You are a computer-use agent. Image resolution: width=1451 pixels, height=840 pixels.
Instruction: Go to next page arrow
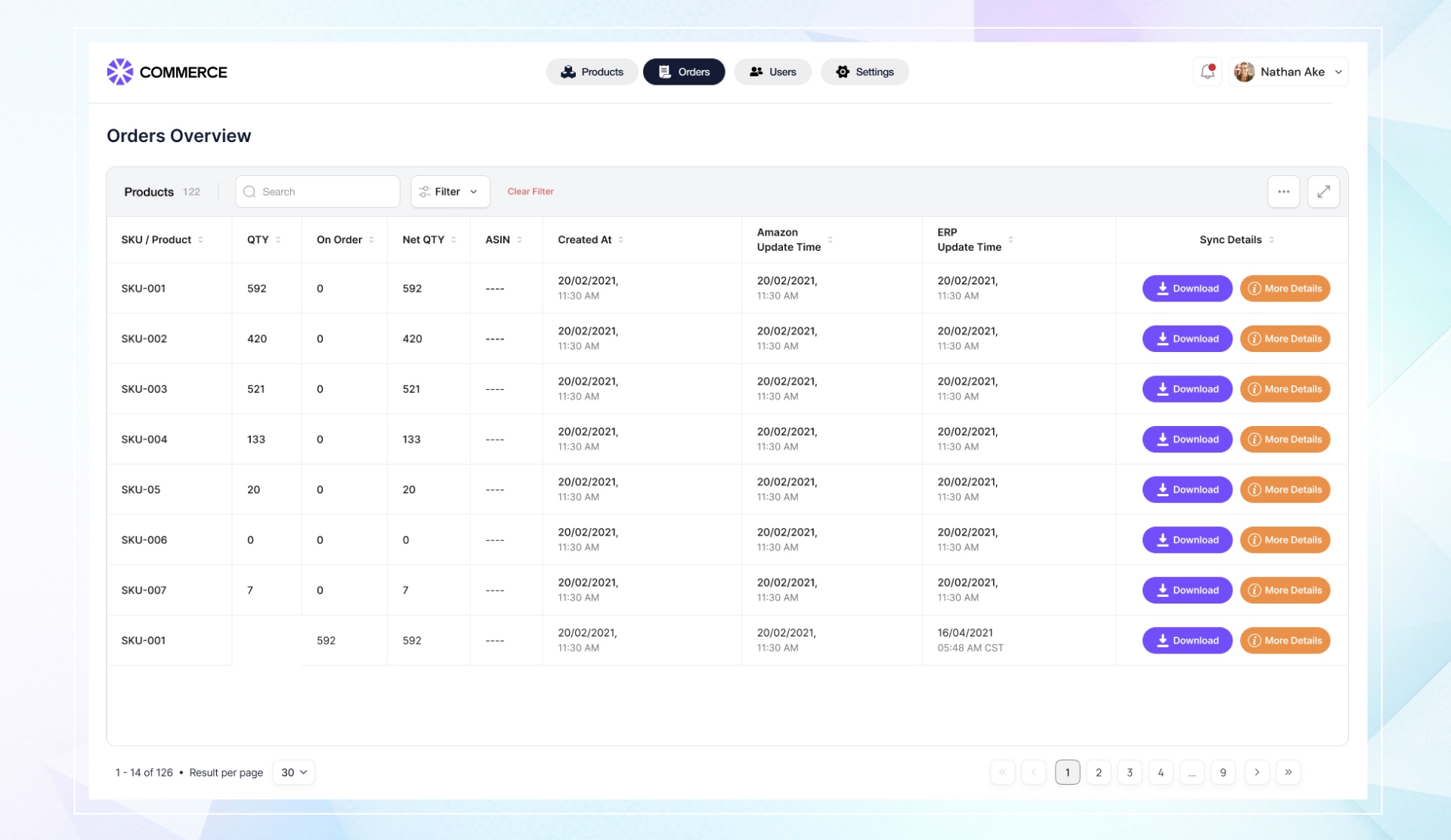[x=1257, y=772]
